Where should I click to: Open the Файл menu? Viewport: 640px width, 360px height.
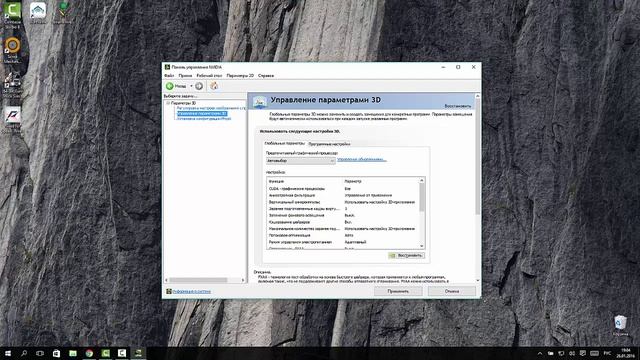tap(169, 76)
